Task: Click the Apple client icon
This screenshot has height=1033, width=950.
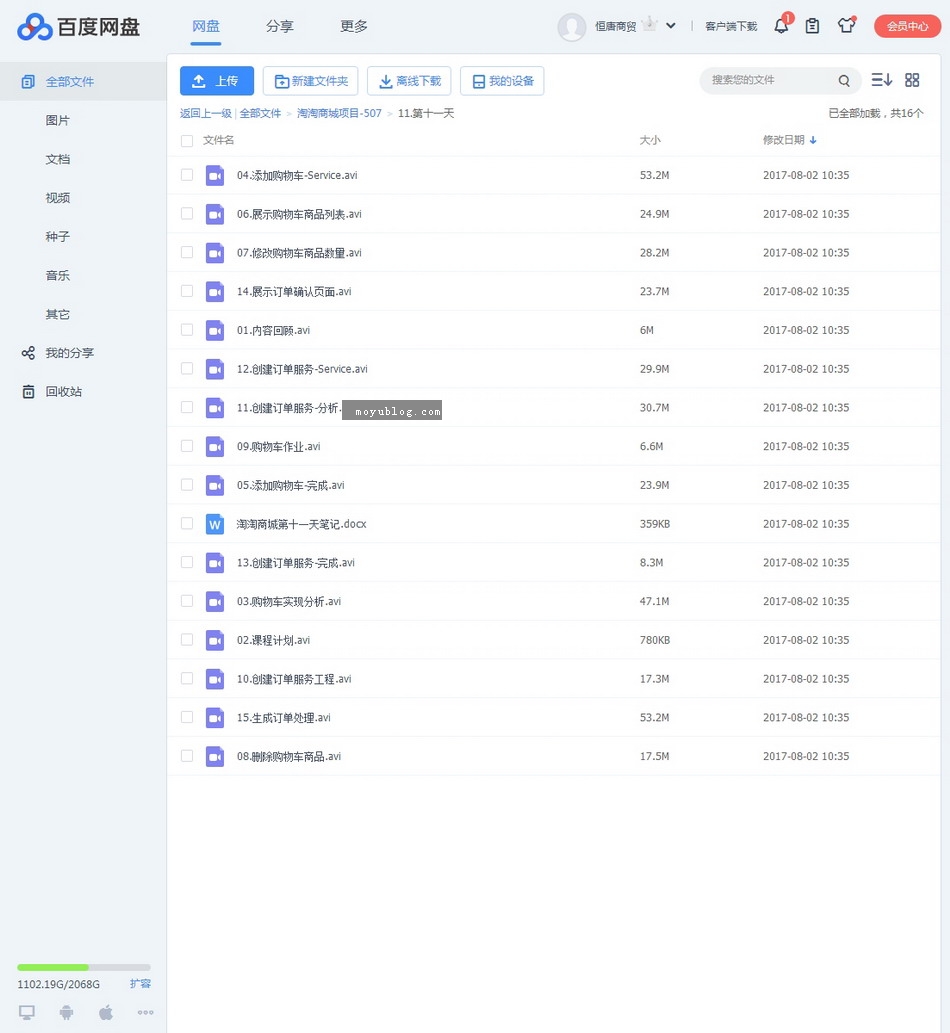Action: click(106, 1012)
